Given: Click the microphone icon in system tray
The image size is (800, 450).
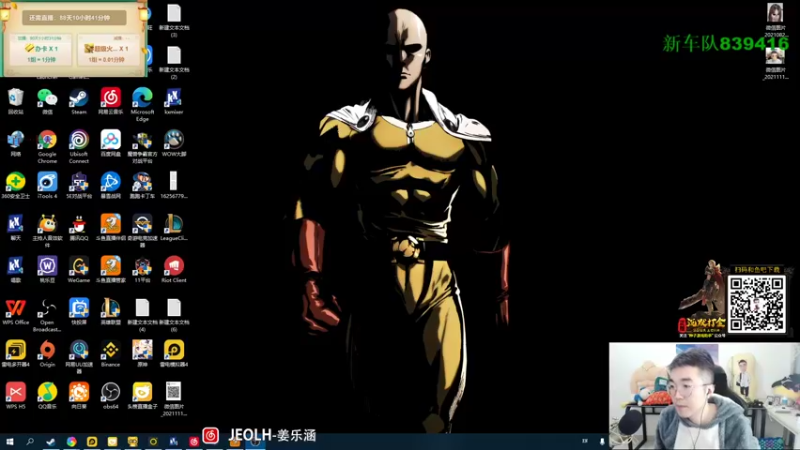Looking at the screenshot, I should click(x=602, y=441).
